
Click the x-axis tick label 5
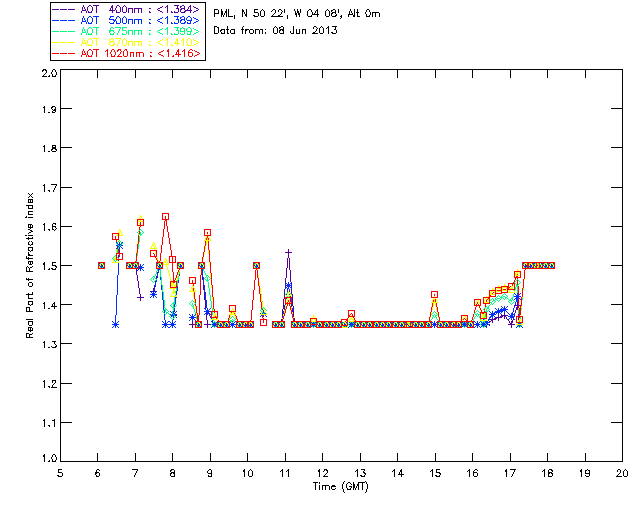60,473
